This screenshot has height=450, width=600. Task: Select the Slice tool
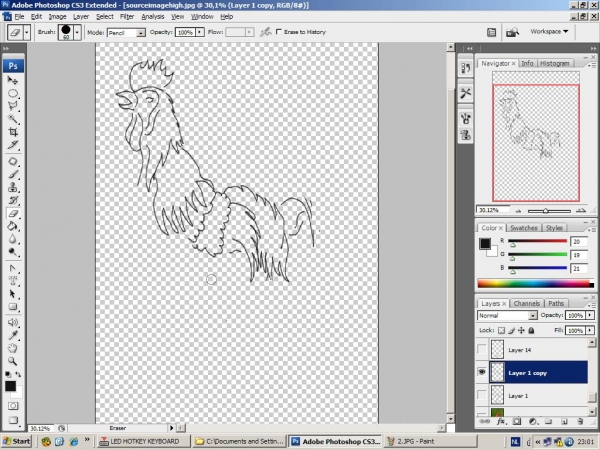coord(13,145)
